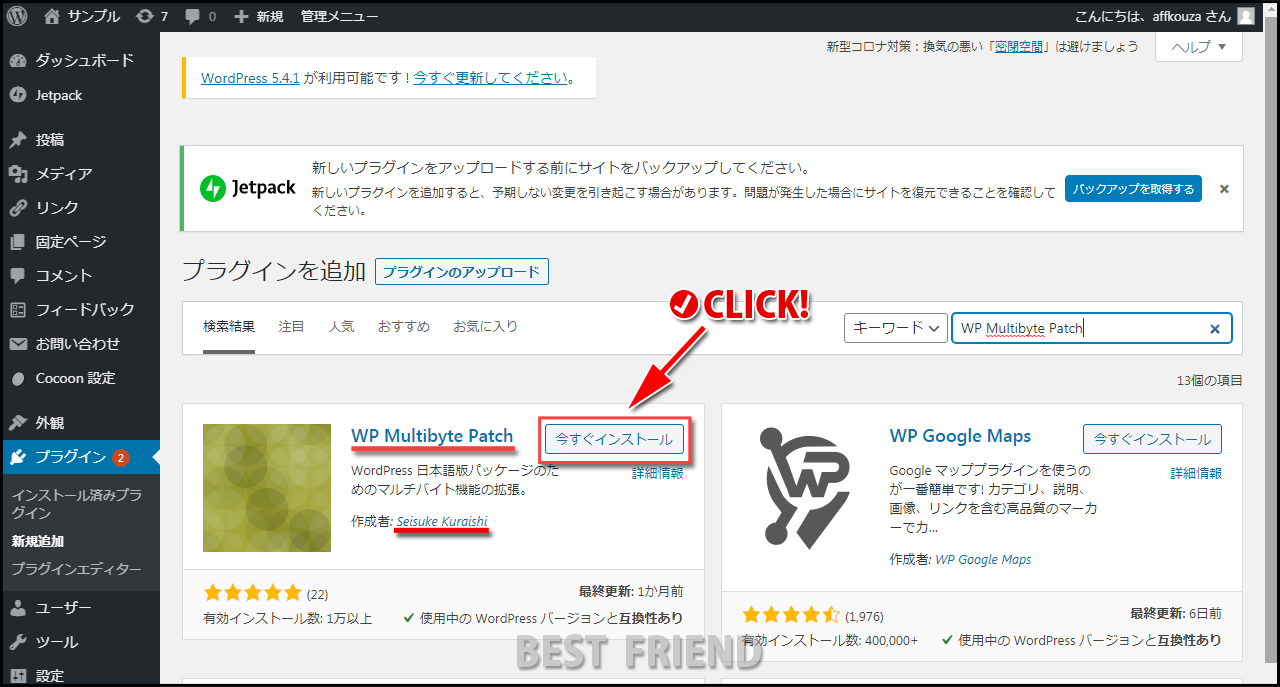This screenshot has width=1280, height=687.
Task: Click the Jetpack lightning icon in sidebar
Action: click(x=18, y=95)
